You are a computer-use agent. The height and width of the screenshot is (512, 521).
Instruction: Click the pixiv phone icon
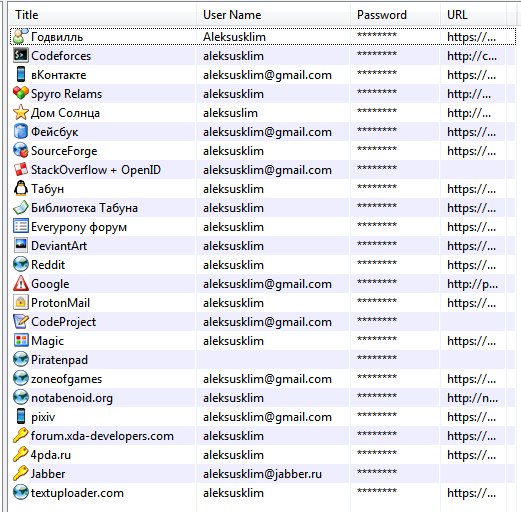click(x=21, y=416)
